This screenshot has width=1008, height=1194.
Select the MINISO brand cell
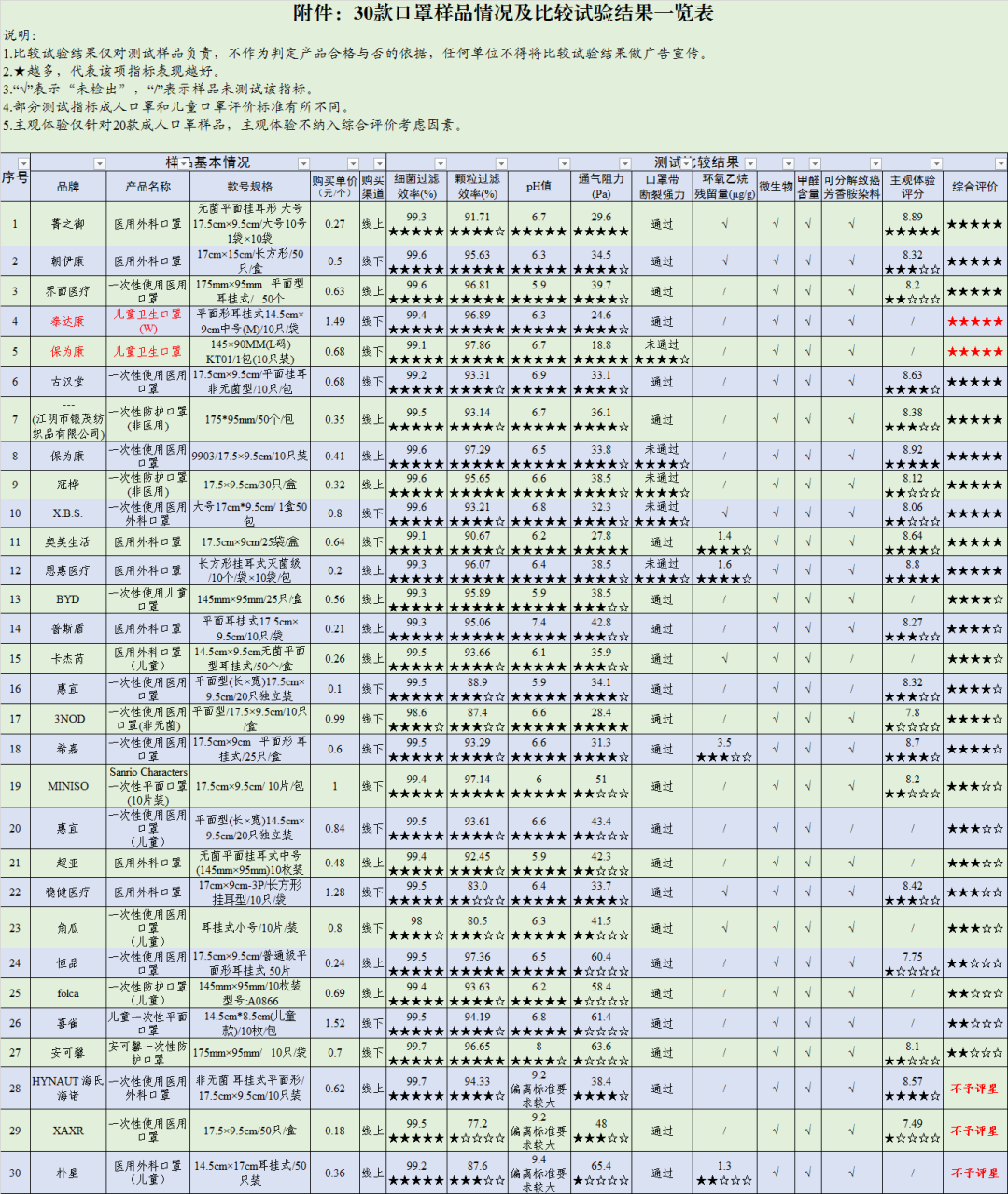pyautogui.click(x=67, y=786)
